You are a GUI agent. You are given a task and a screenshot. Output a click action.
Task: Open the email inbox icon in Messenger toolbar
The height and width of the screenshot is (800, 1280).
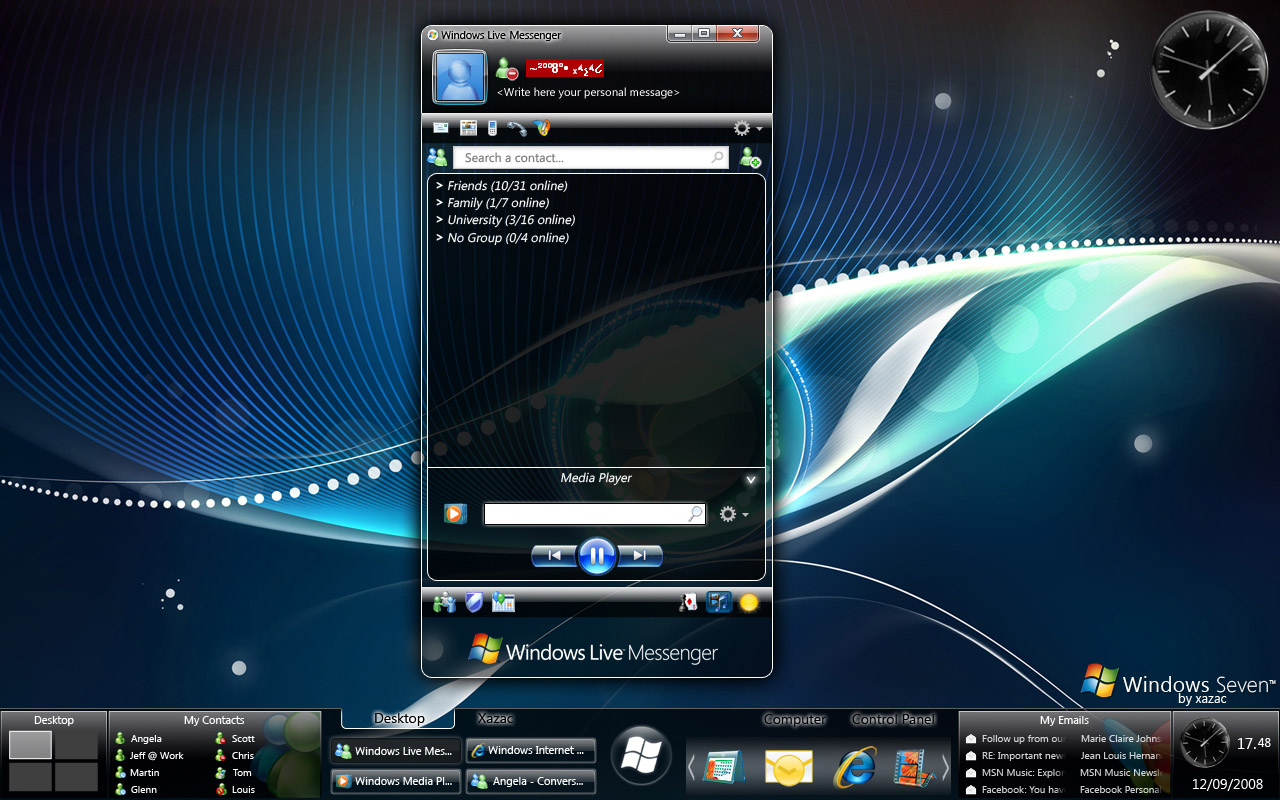click(441, 128)
